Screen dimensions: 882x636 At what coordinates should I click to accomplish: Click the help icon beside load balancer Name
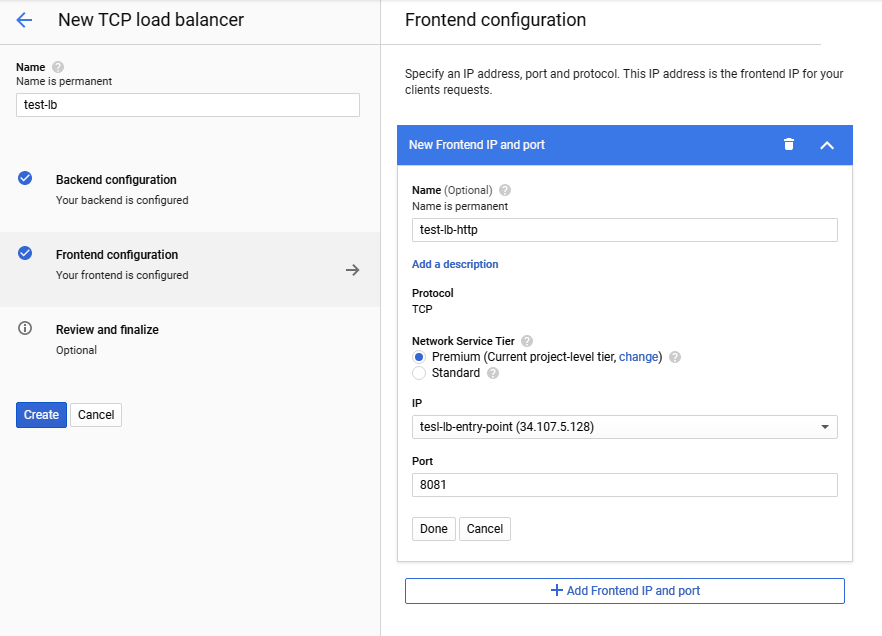click(x=57, y=67)
